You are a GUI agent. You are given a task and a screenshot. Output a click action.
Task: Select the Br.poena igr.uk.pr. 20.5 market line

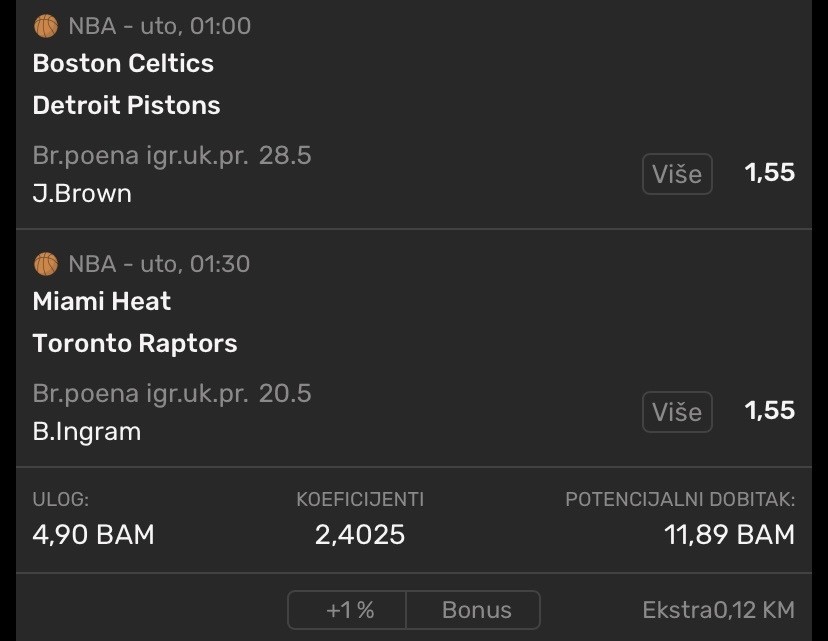point(171,393)
